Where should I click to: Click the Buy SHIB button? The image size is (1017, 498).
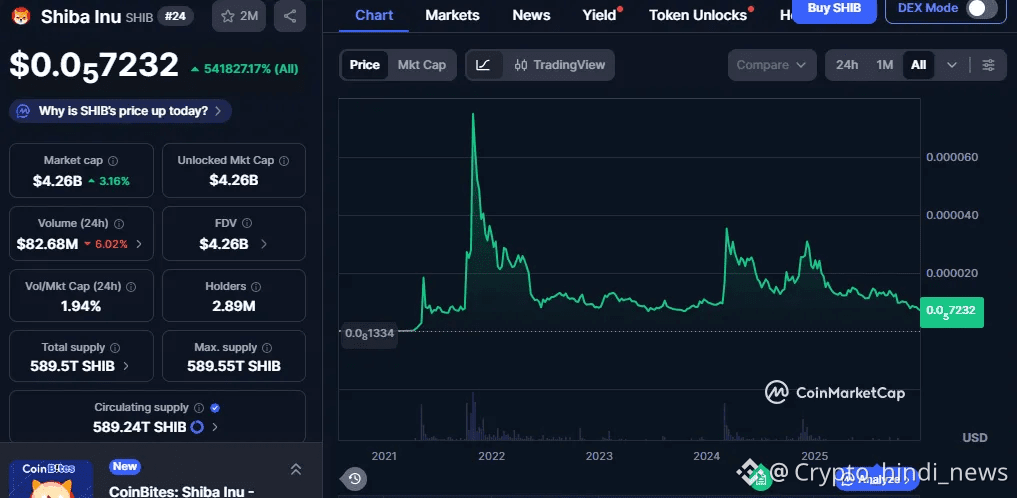pyautogui.click(x=835, y=9)
